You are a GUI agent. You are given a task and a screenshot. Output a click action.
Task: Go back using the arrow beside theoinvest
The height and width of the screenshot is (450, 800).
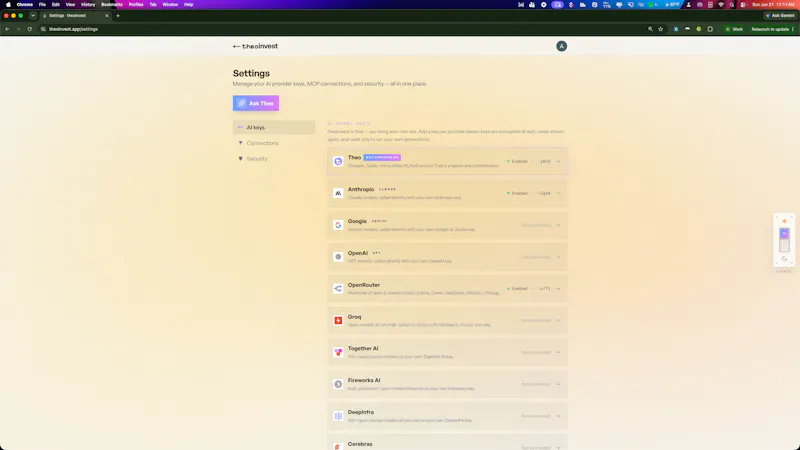tap(236, 46)
